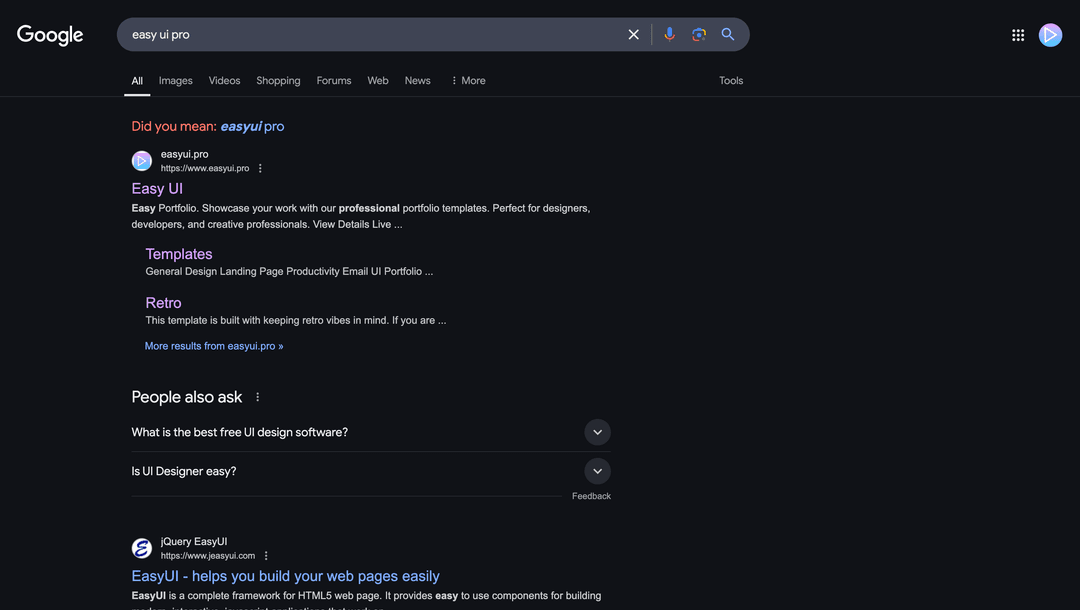1080x610 pixels.
Task: Expand the "Is UI Designer easy?" question
Action: (x=597, y=471)
